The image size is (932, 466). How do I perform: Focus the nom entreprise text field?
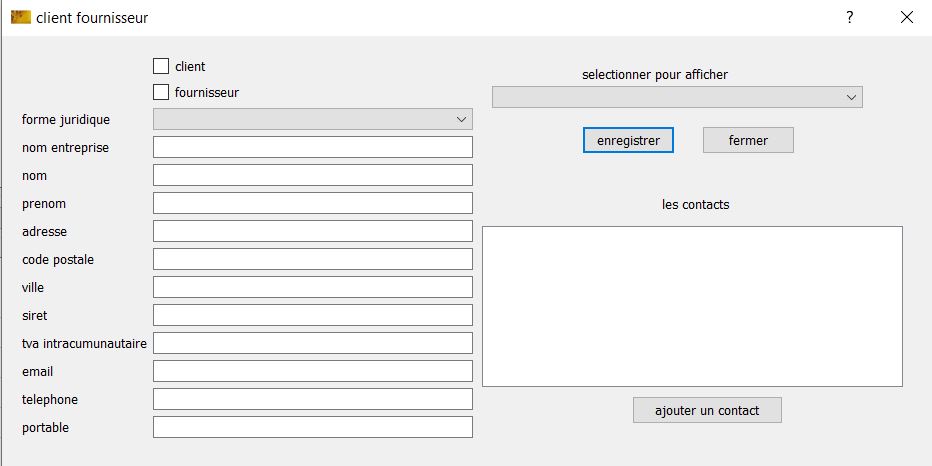pos(312,147)
